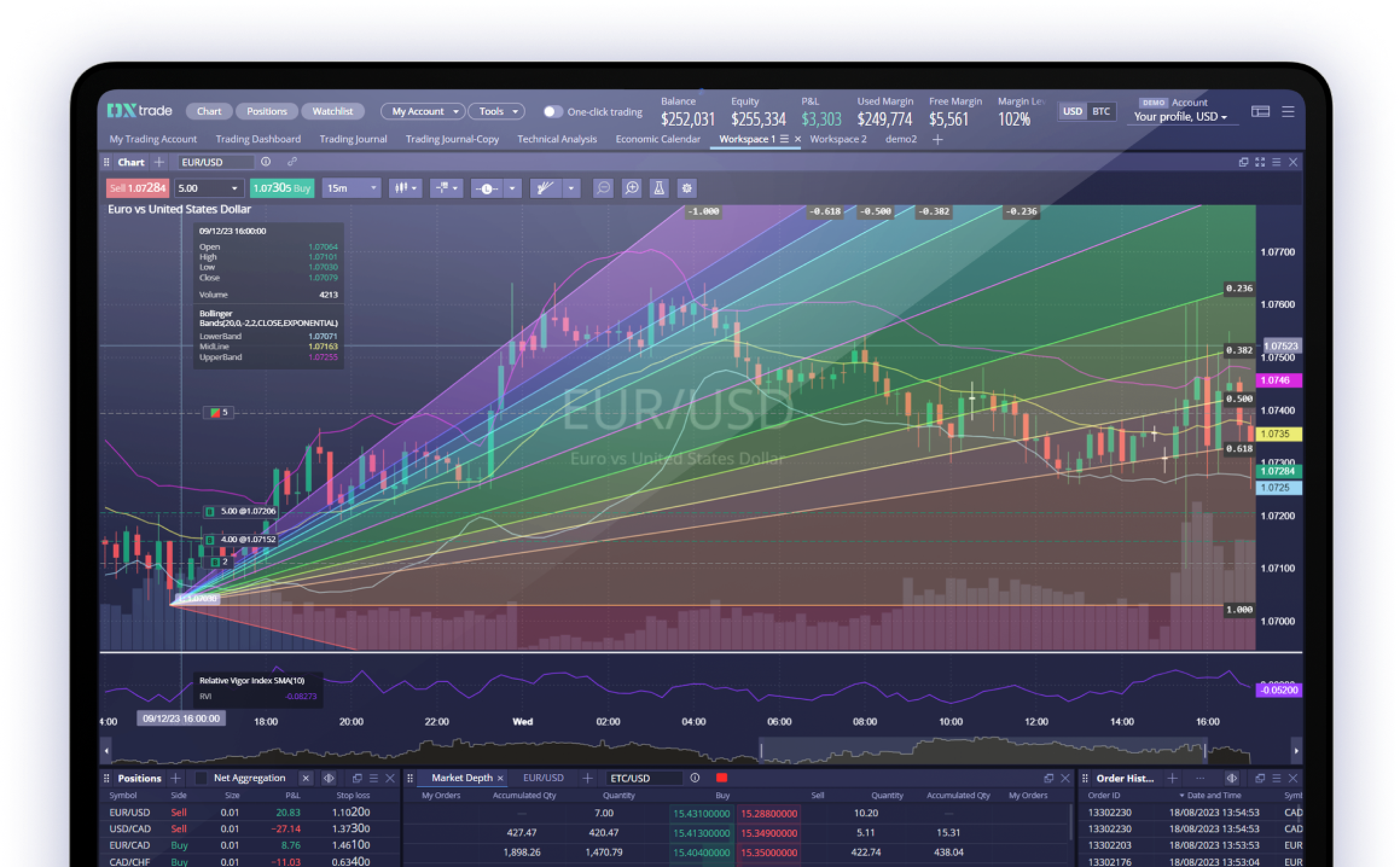Switch to Workspace 2 tab

838,139
